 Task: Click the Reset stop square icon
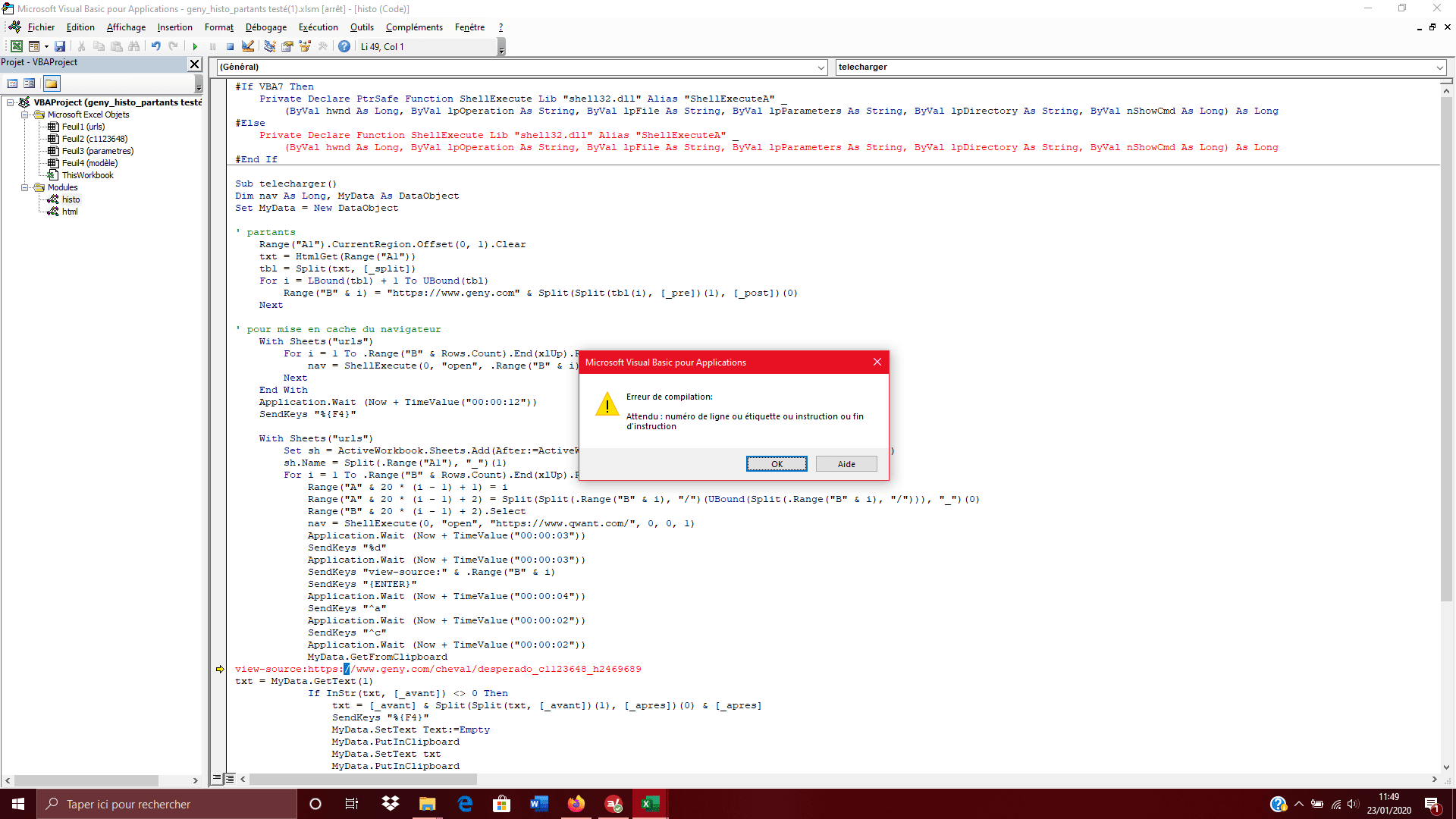[230, 46]
